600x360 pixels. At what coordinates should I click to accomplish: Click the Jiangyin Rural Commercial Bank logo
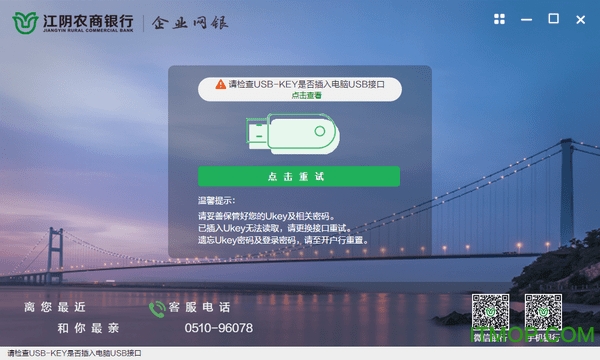[73, 23]
